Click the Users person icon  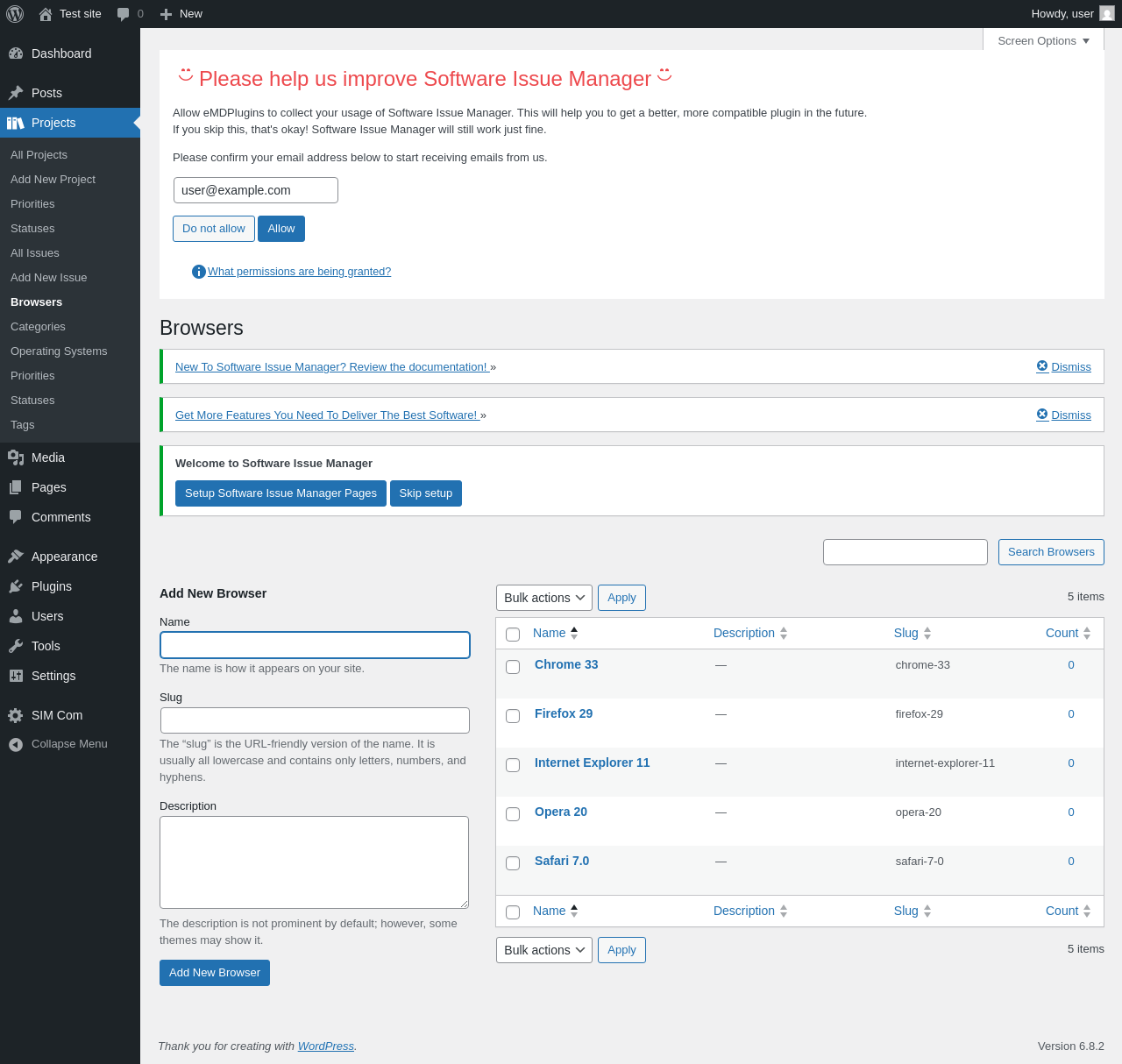(x=16, y=616)
